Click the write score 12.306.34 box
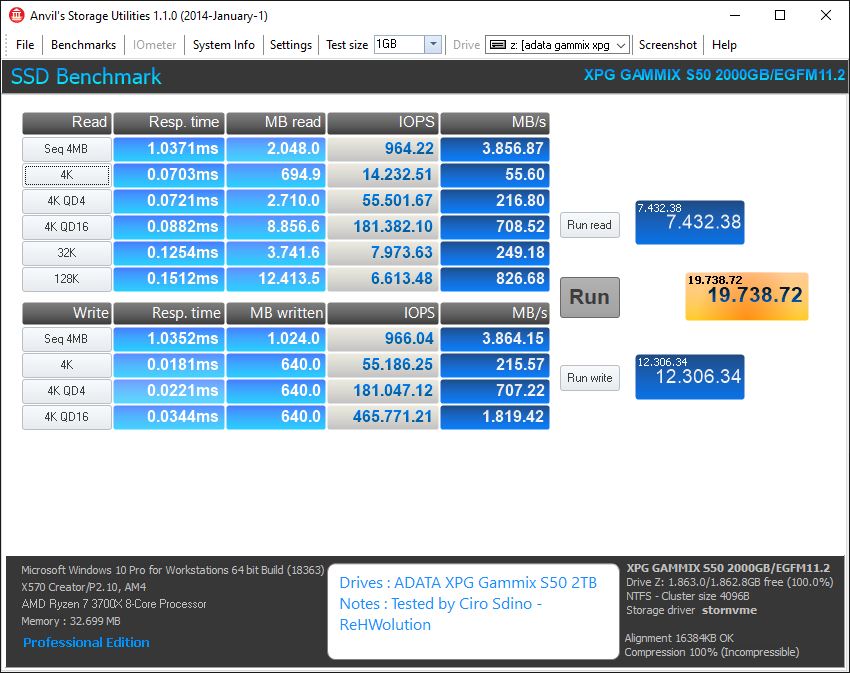The width and height of the screenshot is (850, 673). (x=690, y=377)
